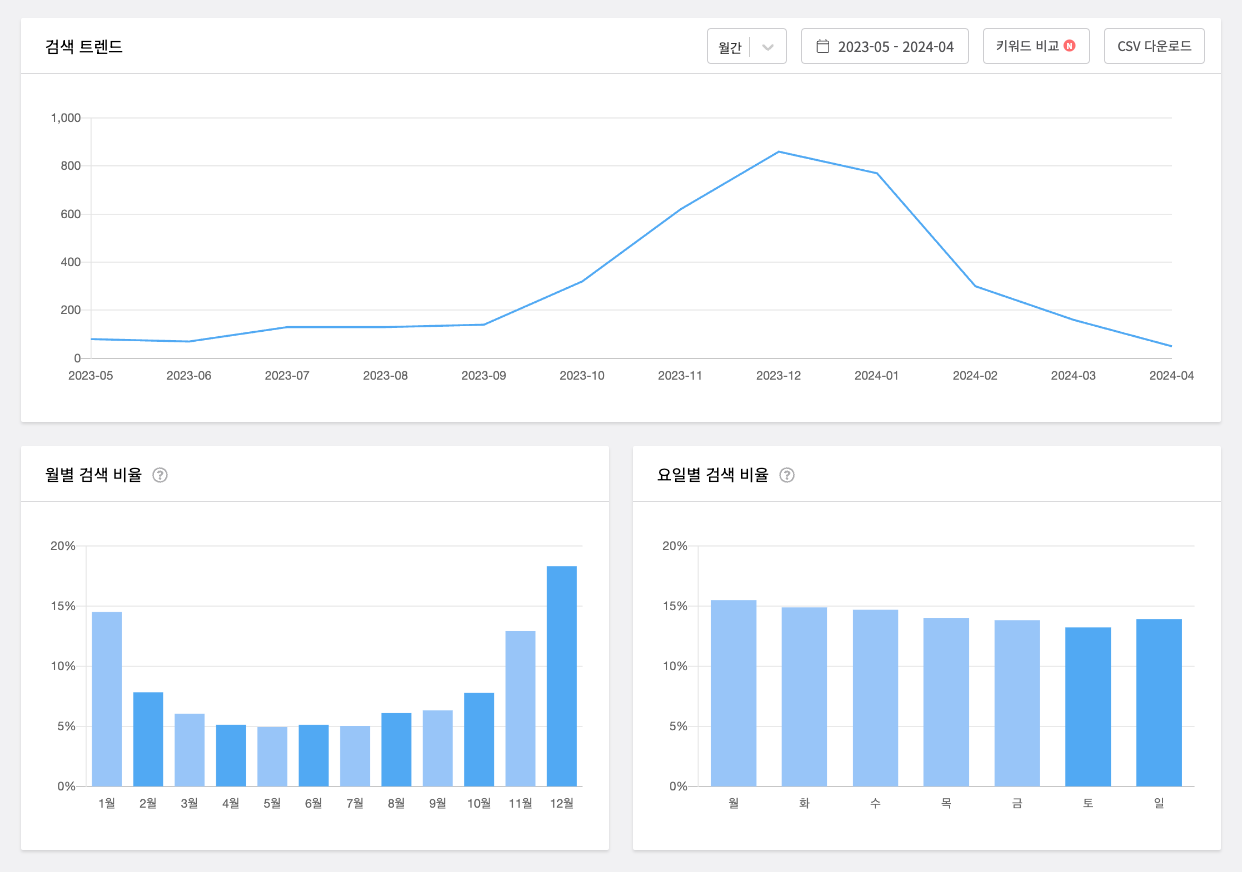
Task: Click the 11월 bar in monthly chart
Action: [x=520, y=708]
